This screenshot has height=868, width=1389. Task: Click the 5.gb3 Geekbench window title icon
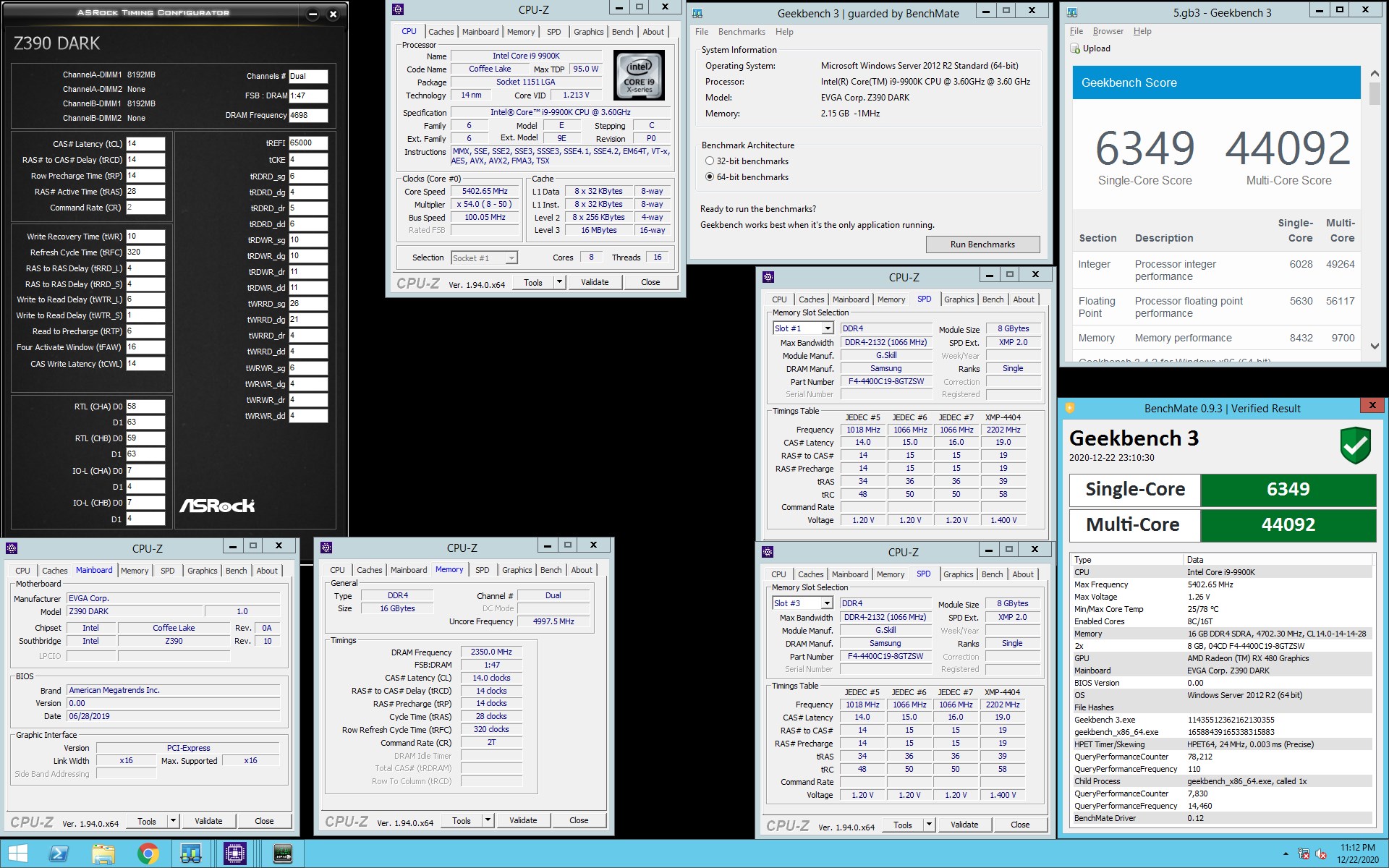[1072, 12]
